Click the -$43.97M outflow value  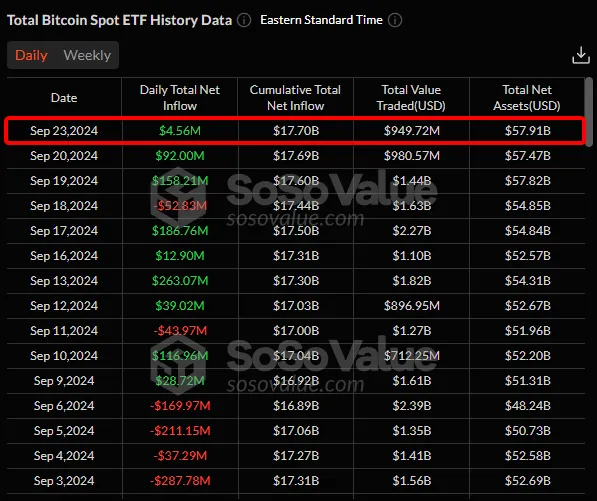coord(180,331)
